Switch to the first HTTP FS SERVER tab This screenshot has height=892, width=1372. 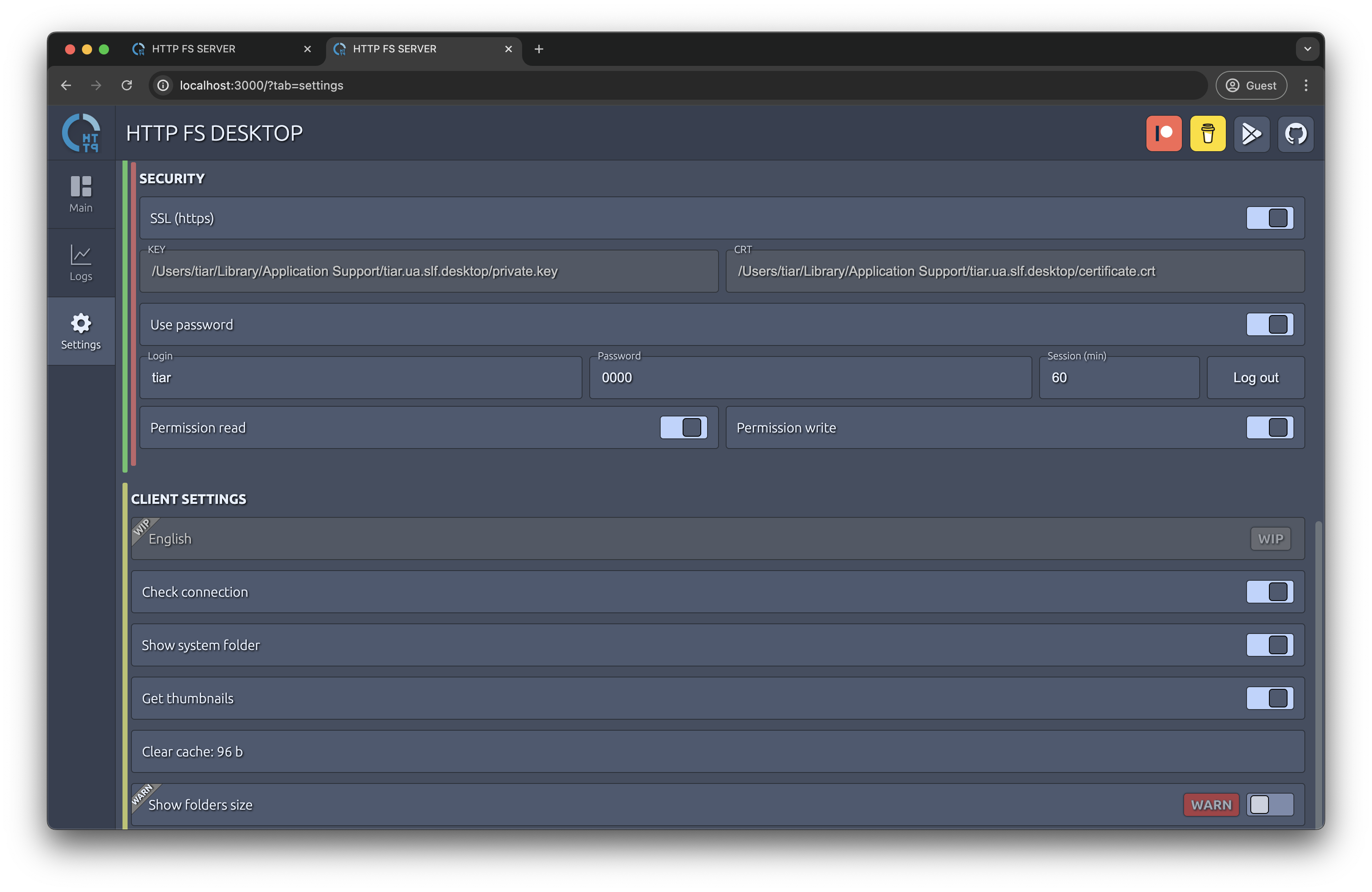[223, 49]
